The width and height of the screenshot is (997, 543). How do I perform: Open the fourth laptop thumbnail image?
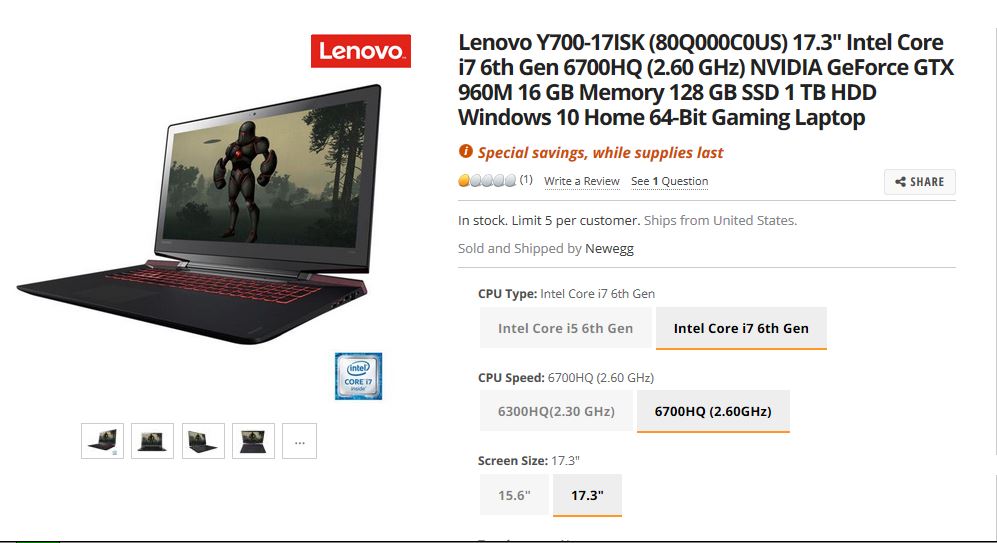(x=253, y=441)
